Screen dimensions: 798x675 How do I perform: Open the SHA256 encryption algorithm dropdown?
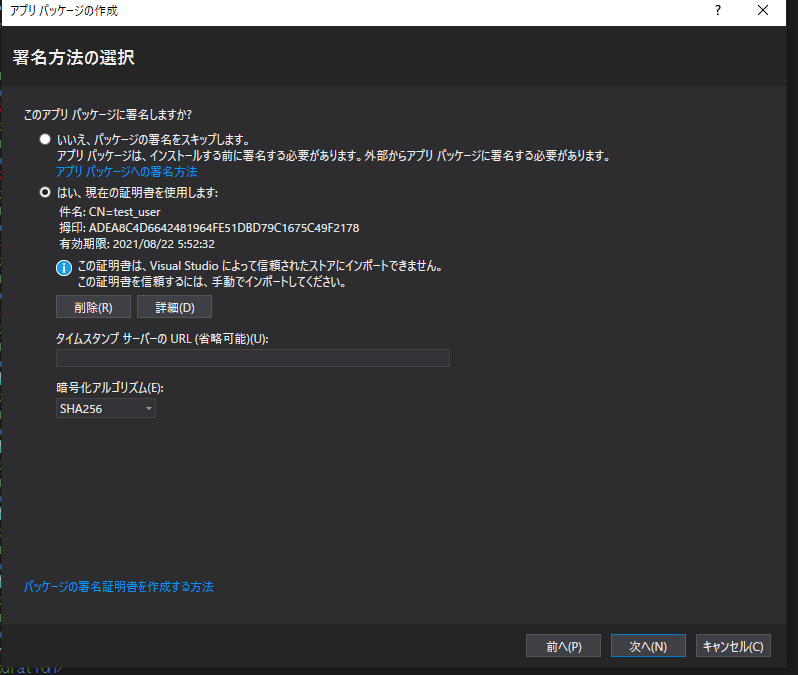(106, 408)
